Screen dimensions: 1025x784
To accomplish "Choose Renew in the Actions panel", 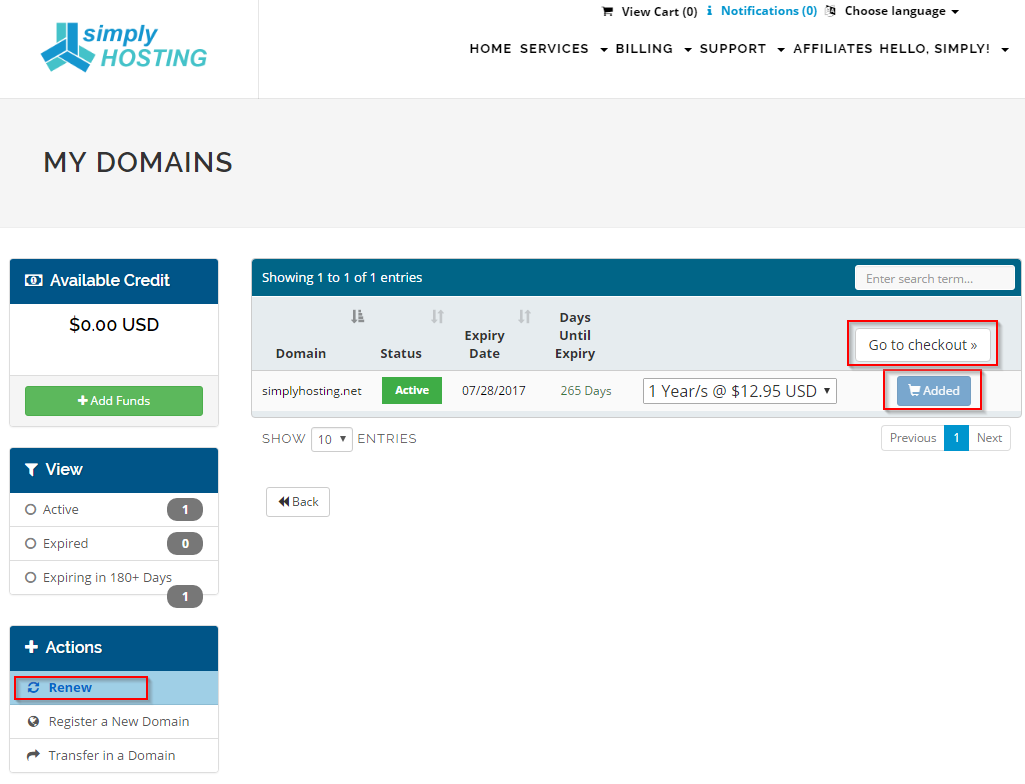I will point(114,688).
